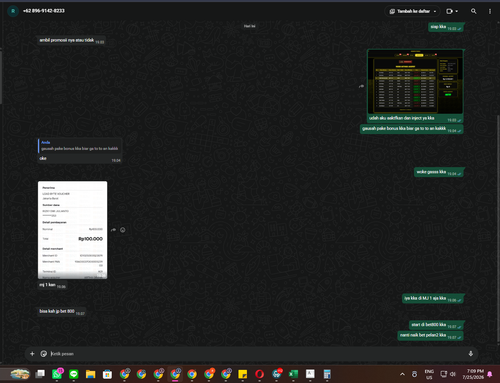Forward the payment receipt image
The width and height of the screenshot is (500, 383).
click(114, 230)
